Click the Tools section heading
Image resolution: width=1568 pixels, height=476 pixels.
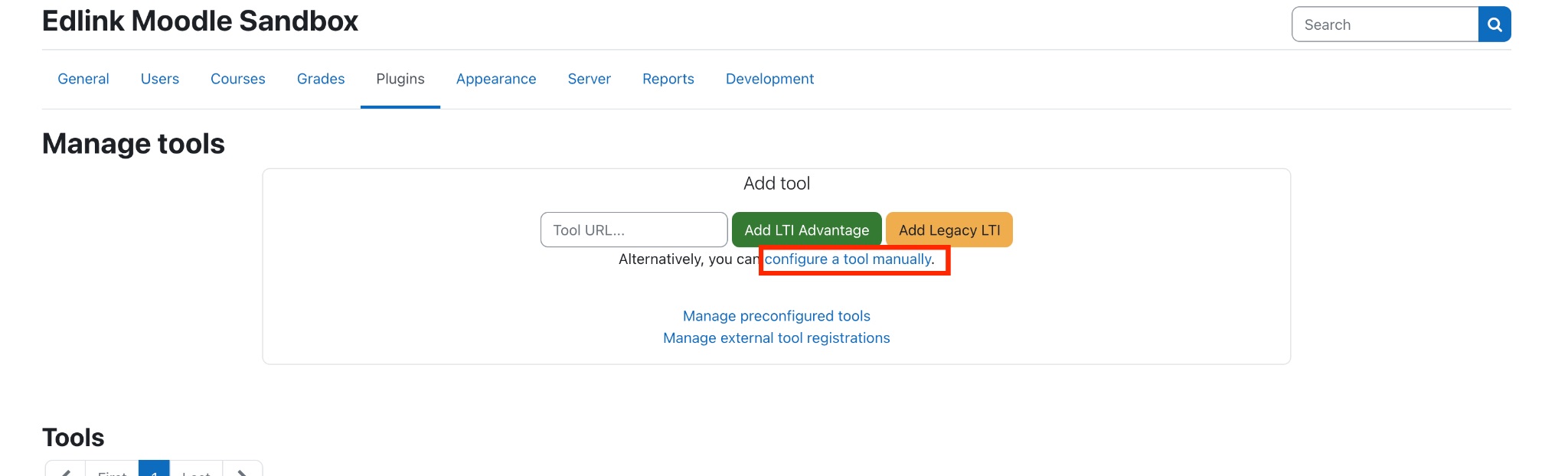coord(73,438)
